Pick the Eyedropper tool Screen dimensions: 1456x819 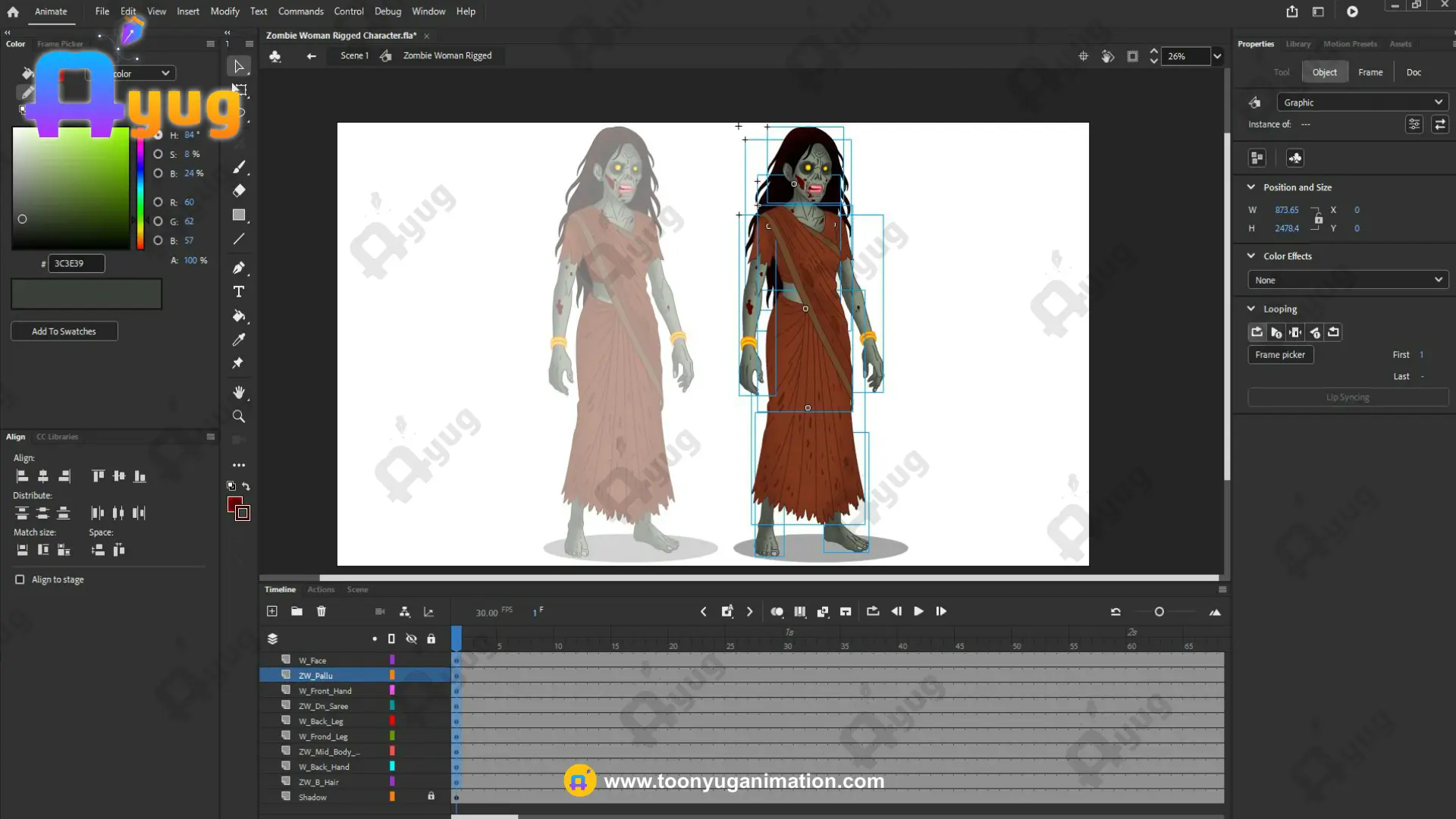238,340
